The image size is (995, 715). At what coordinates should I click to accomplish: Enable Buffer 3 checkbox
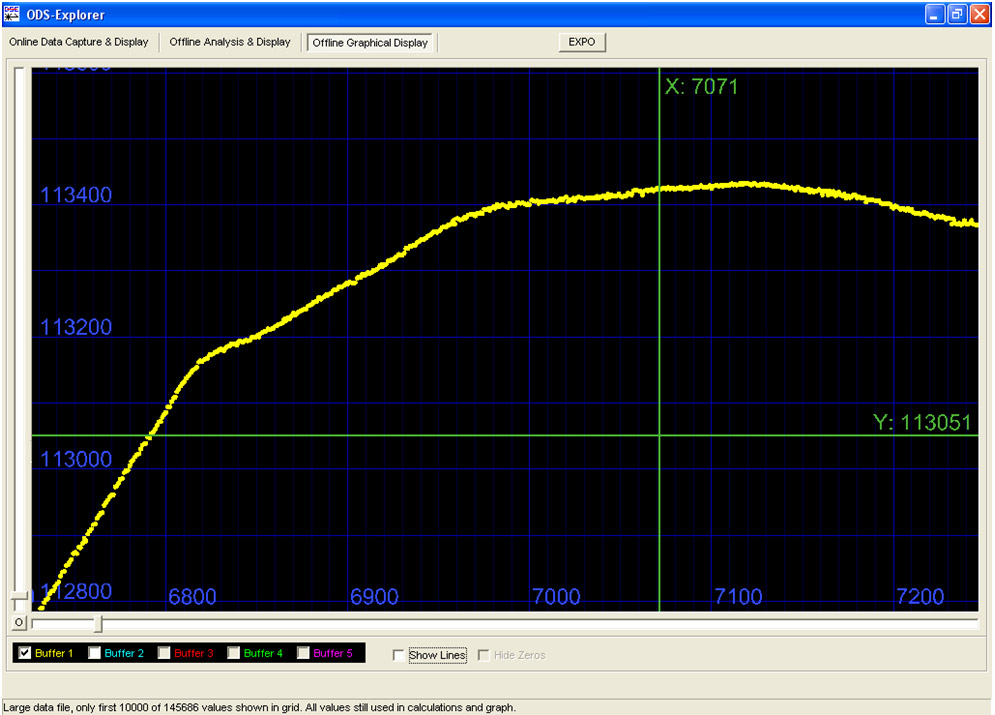pos(164,652)
